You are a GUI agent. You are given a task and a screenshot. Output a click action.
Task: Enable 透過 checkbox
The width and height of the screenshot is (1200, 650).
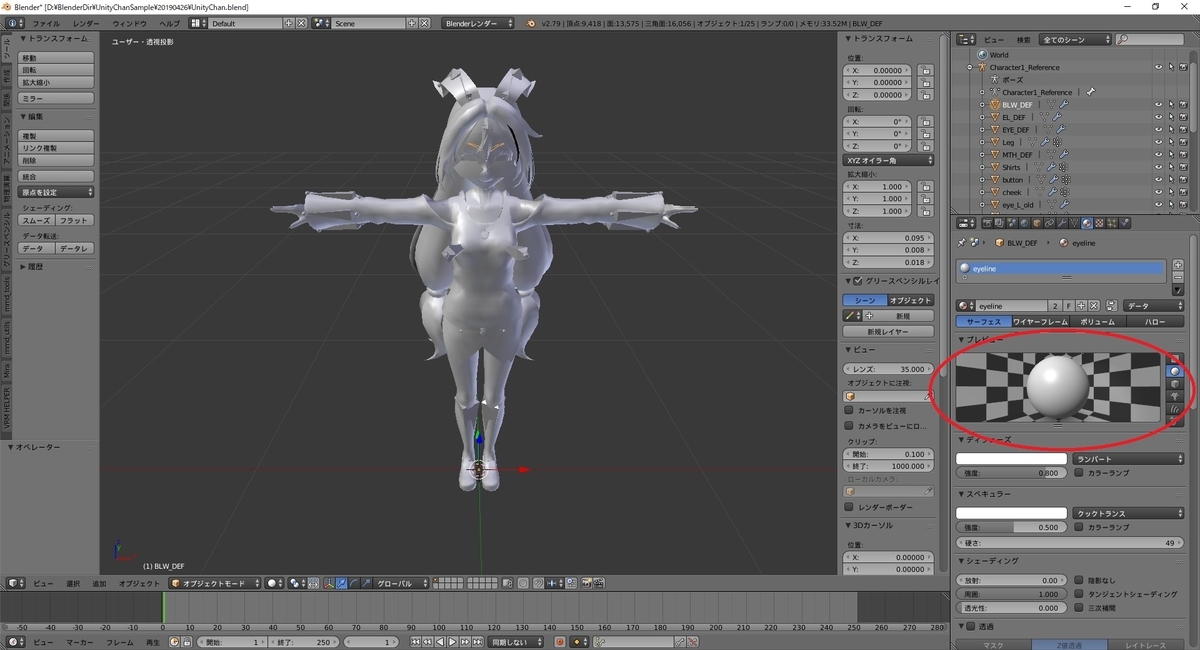(970, 627)
